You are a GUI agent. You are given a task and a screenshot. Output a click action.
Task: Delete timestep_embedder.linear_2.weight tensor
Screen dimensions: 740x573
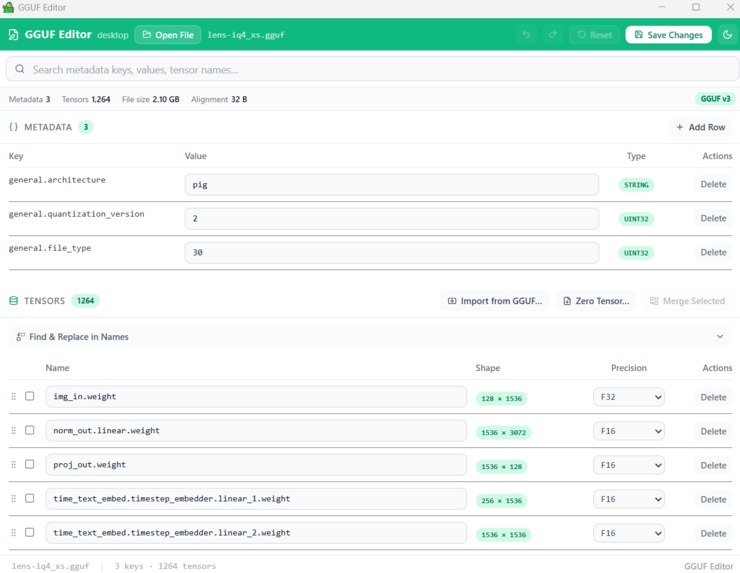pyautogui.click(x=713, y=533)
